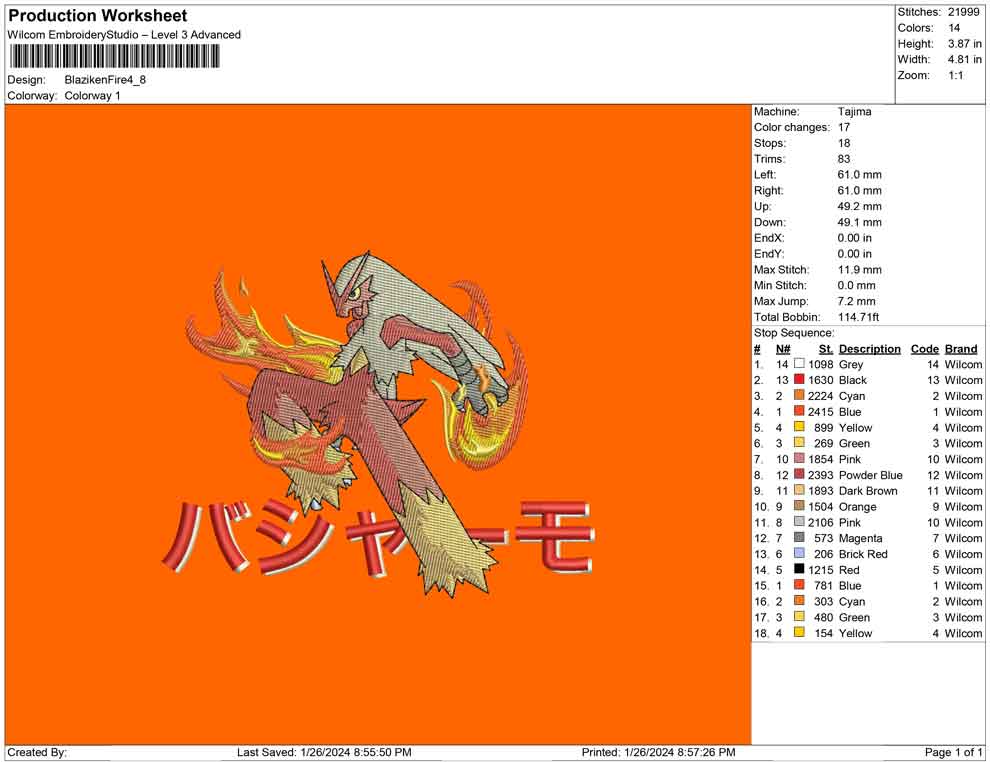Click the 'Created By:' footer label

37,752
